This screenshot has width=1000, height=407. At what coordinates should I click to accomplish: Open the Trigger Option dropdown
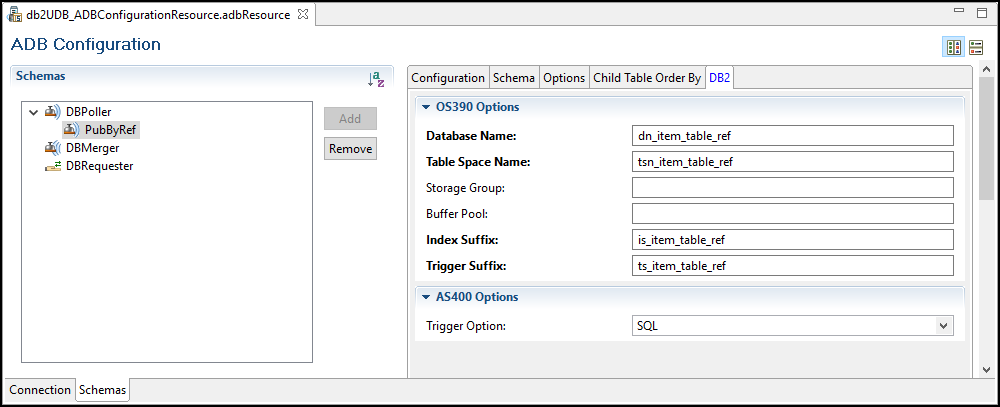tap(942, 326)
